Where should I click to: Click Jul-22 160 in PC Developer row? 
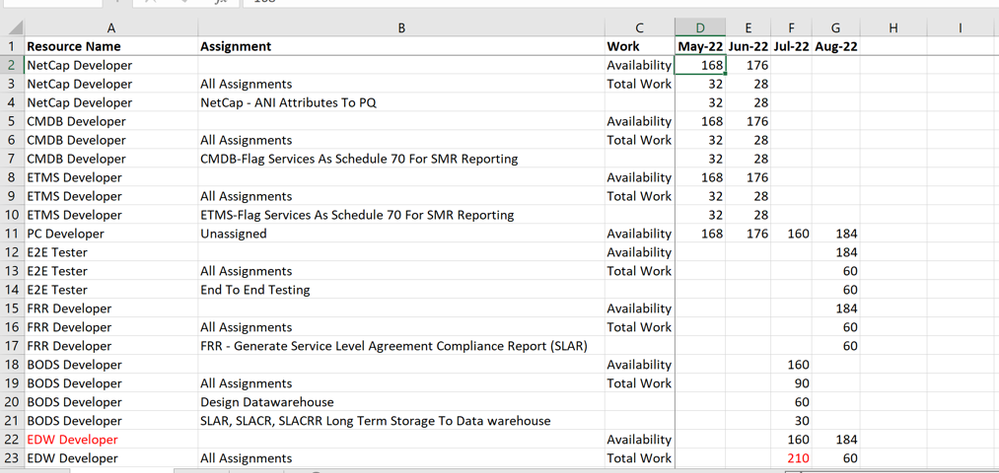pos(791,234)
